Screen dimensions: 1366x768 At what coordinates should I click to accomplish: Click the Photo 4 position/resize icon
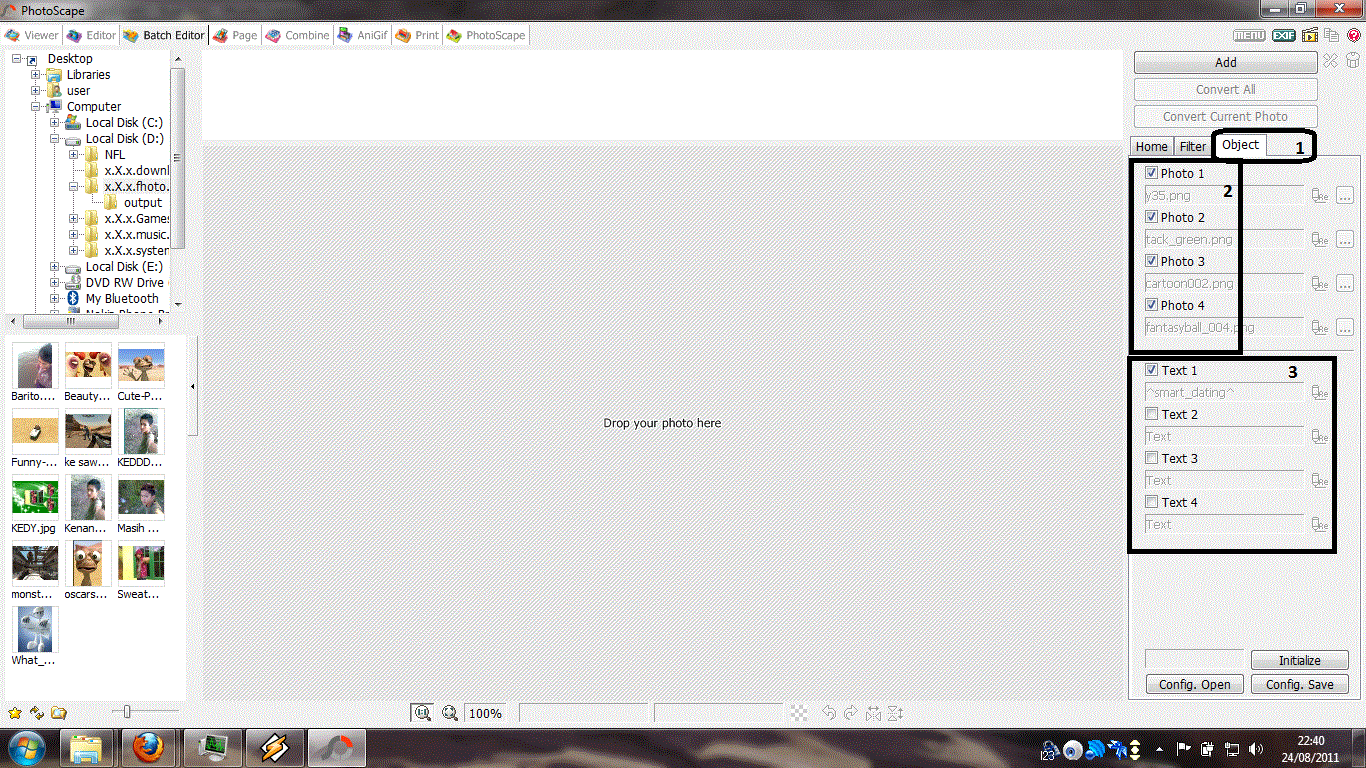pyautogui.click(x=1320, y=328)
